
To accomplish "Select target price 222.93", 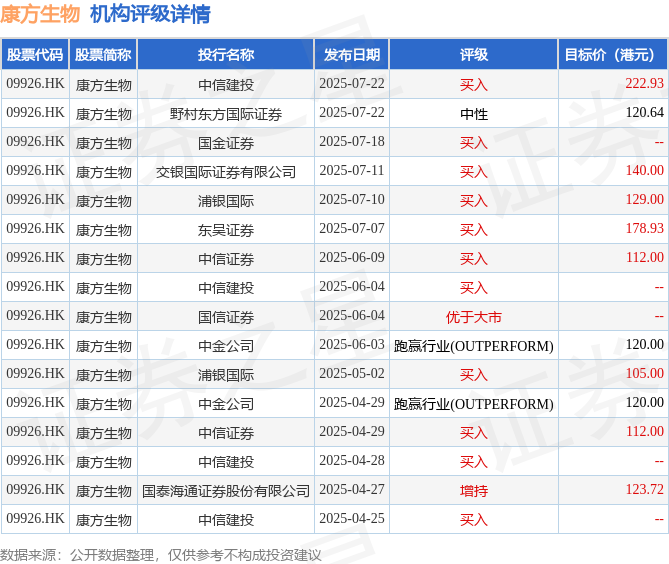I will (644, 84).
